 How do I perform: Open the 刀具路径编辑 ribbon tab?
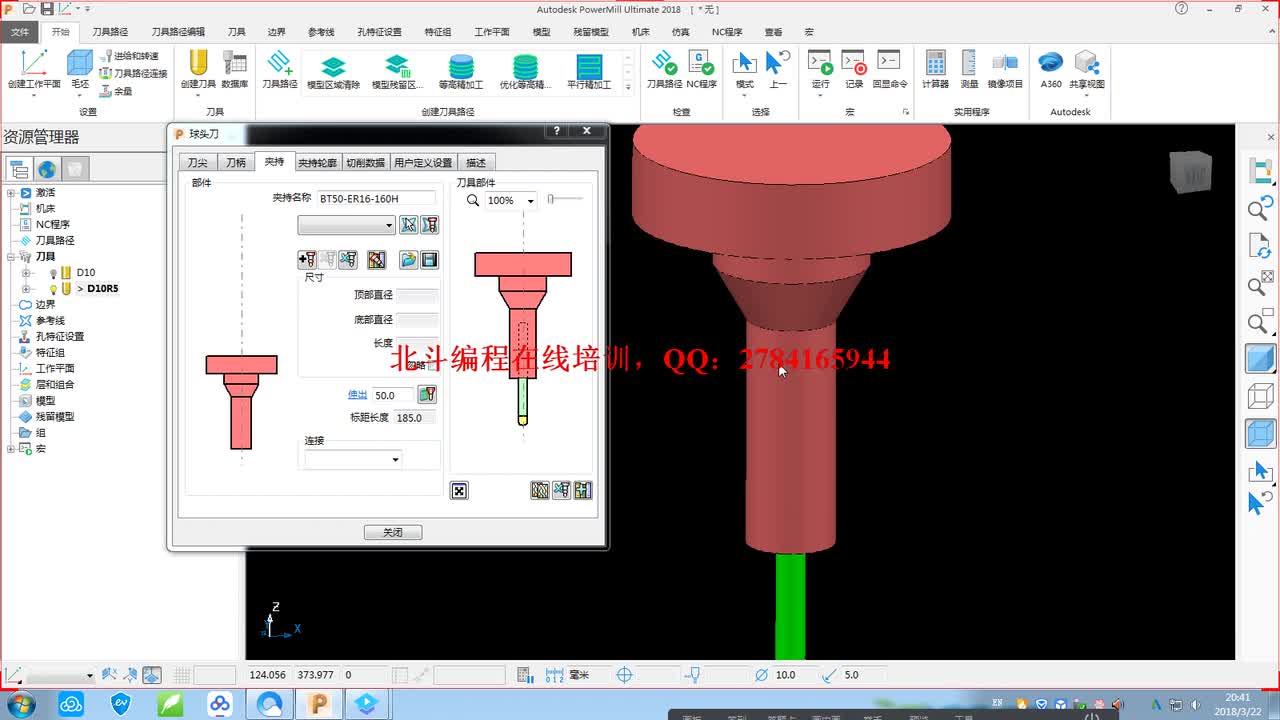178,32
